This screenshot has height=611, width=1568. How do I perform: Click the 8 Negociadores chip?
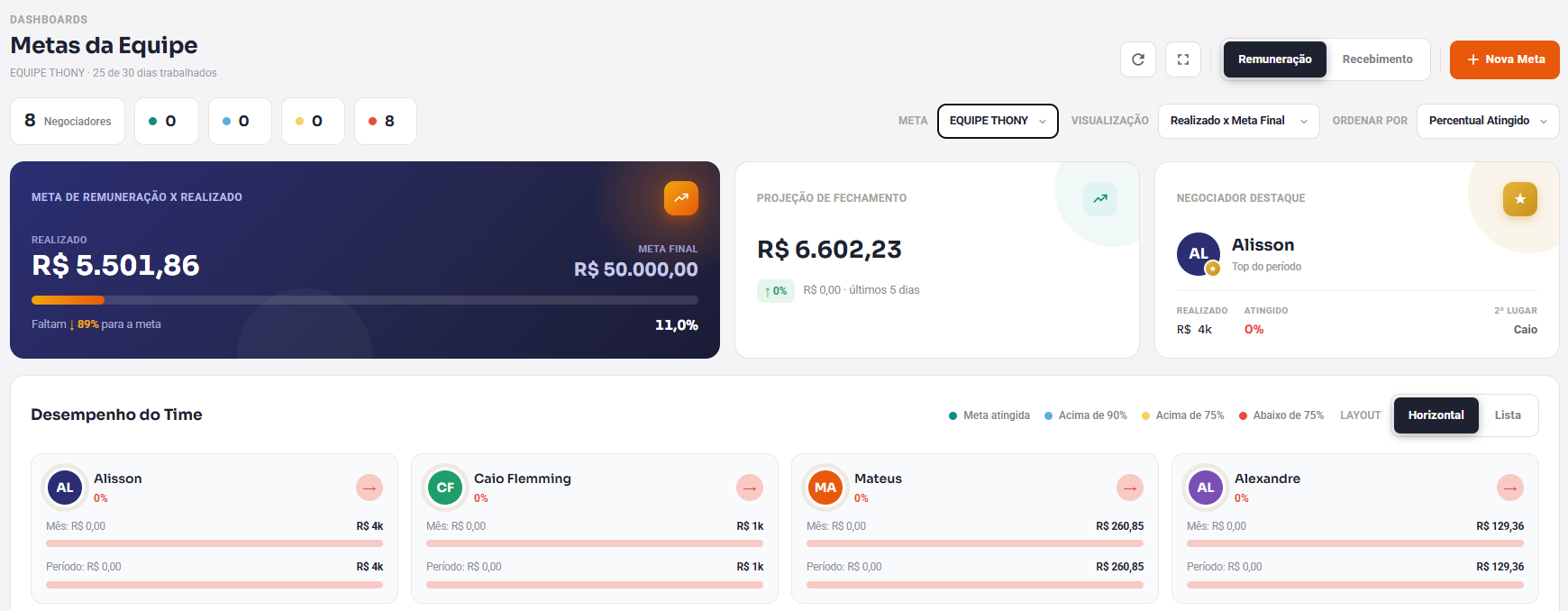(68, 121)
